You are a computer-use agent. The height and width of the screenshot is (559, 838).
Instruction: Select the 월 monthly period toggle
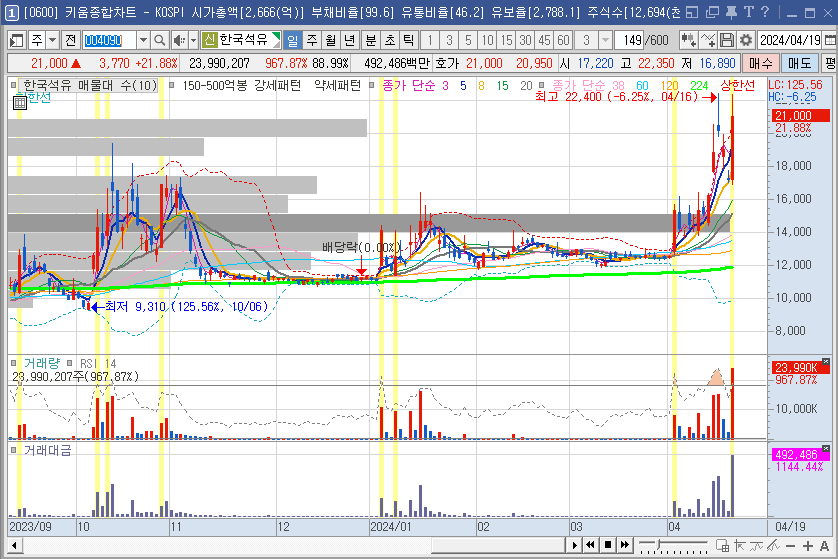coord(331,40)
